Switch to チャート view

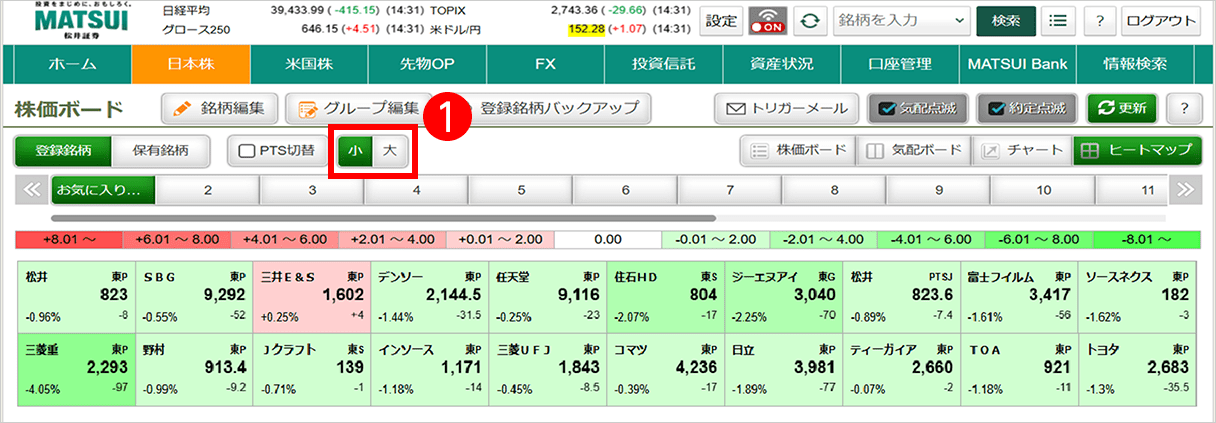click(1021, 151)
